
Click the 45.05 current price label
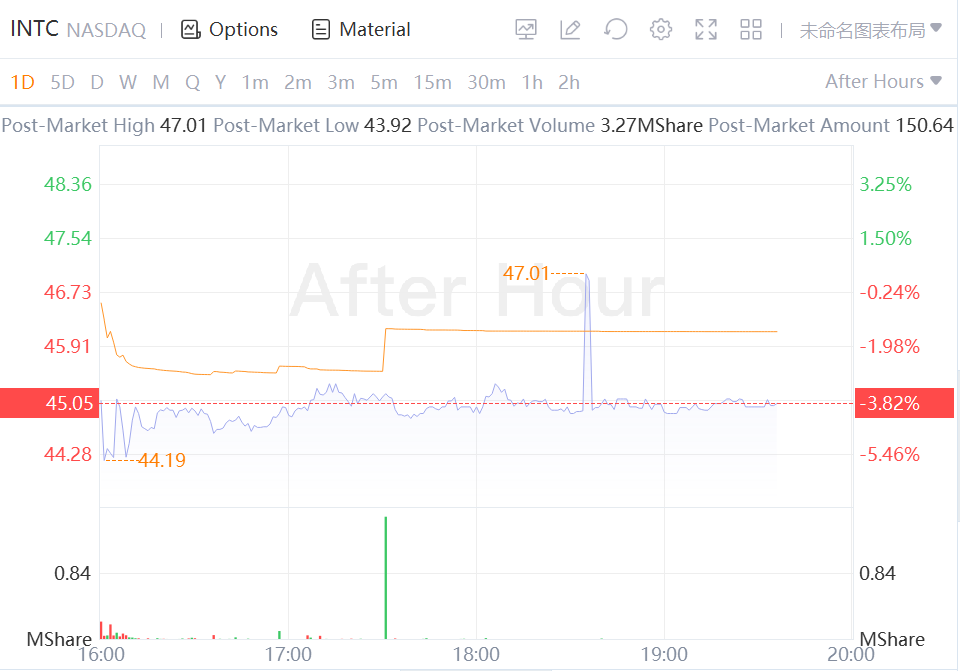pyautogui.click(x=48, y=403)
